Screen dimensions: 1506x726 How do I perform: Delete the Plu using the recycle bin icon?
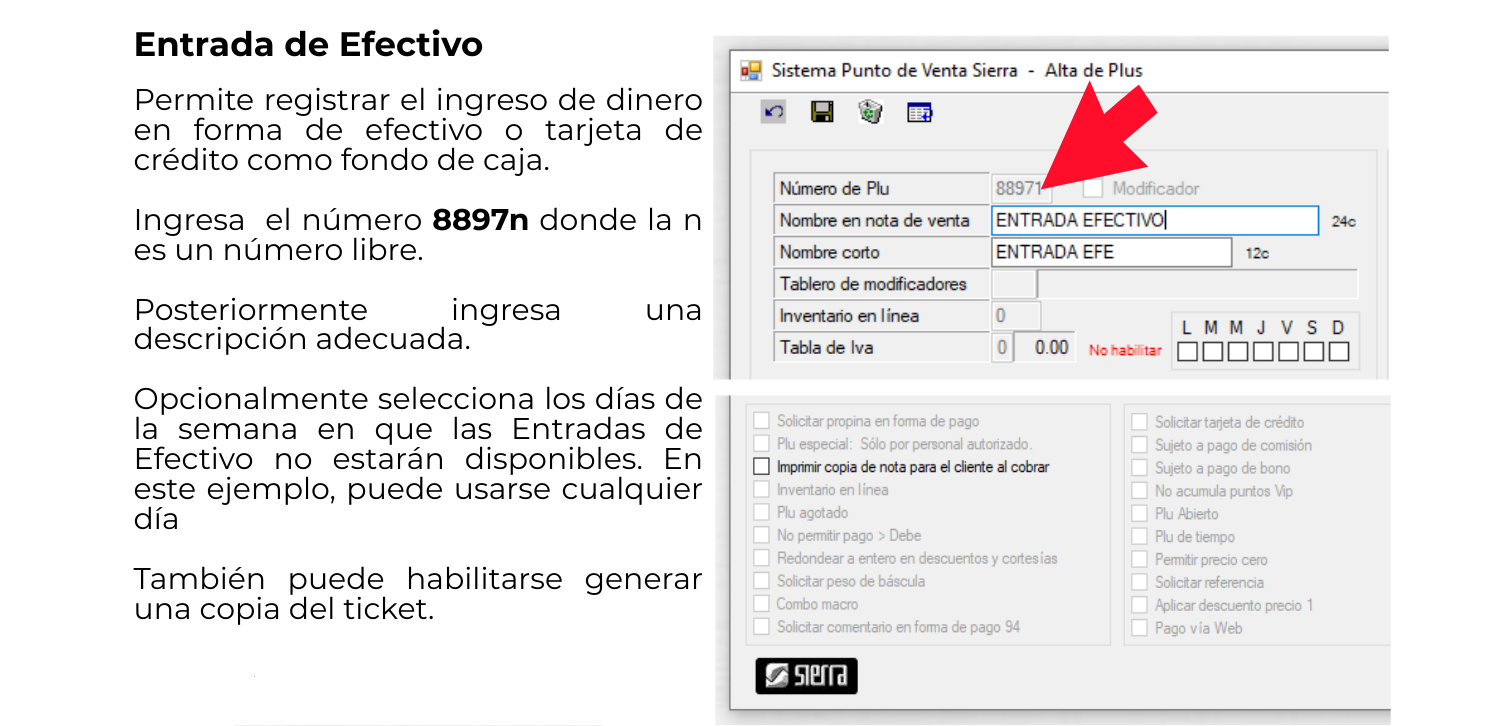coord(870,112)
